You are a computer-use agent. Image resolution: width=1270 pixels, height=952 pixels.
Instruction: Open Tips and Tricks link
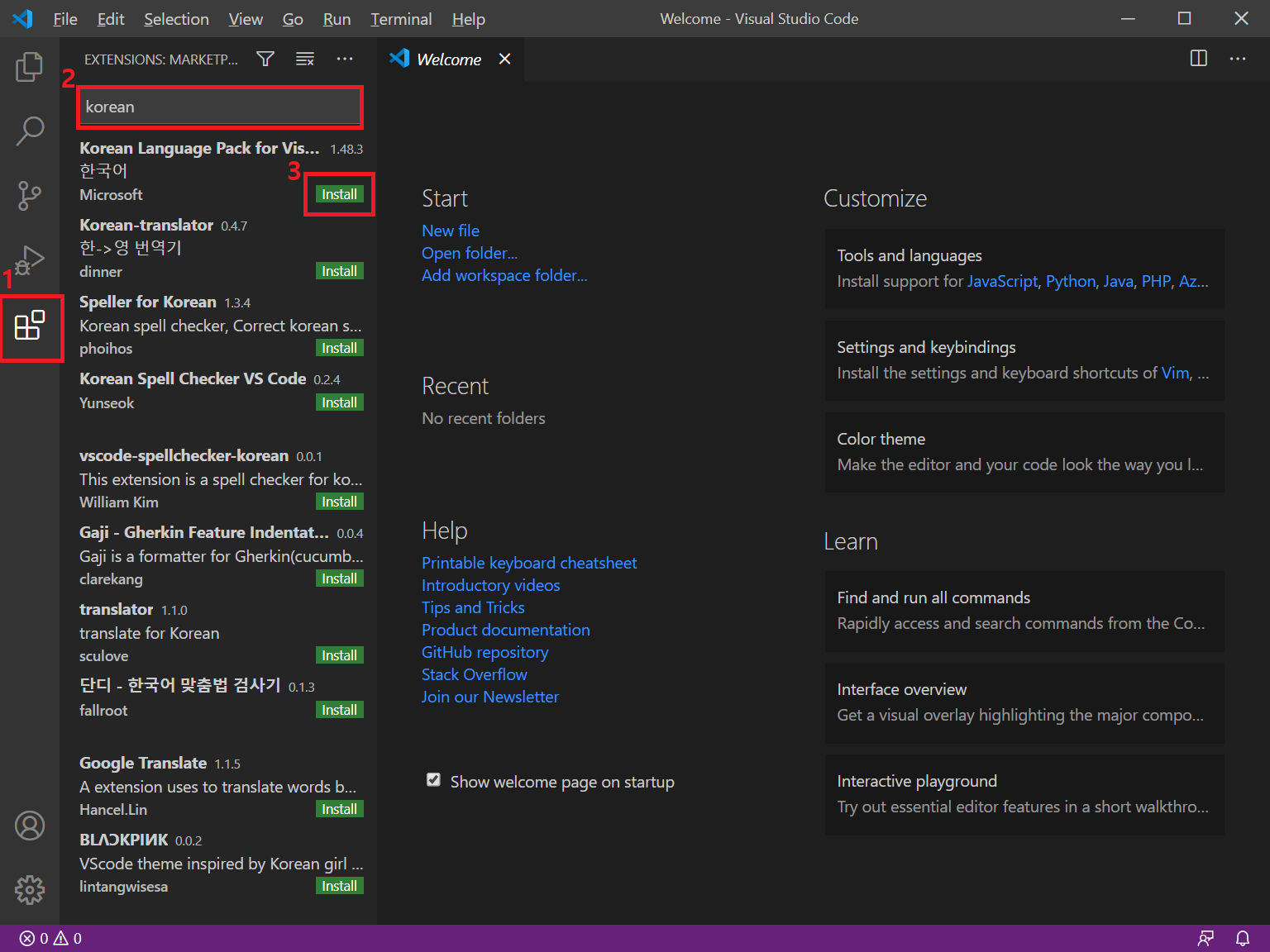point(473,607)
